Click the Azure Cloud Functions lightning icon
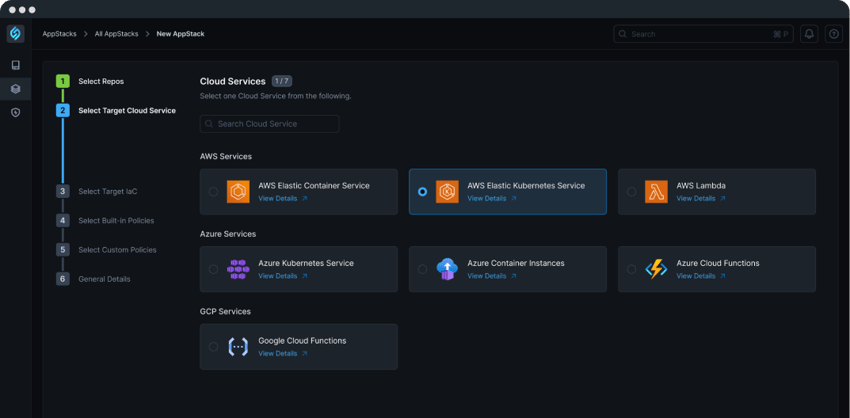The height and width of the screenshot is (418, 850). coord(656,269)
